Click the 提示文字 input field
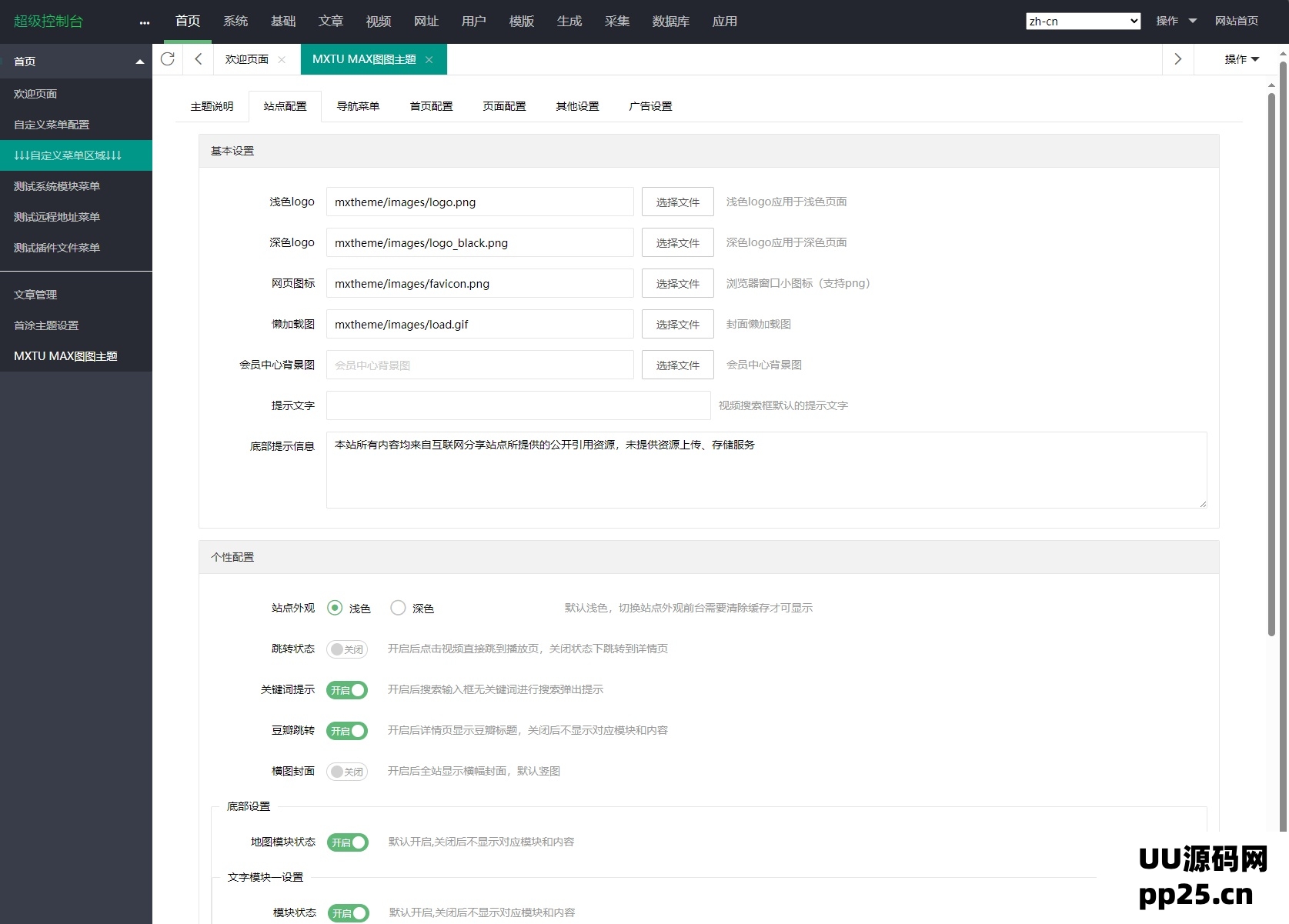Image resolution: width=1289 pixels, height=924 pixels. (x=518, y=405)
